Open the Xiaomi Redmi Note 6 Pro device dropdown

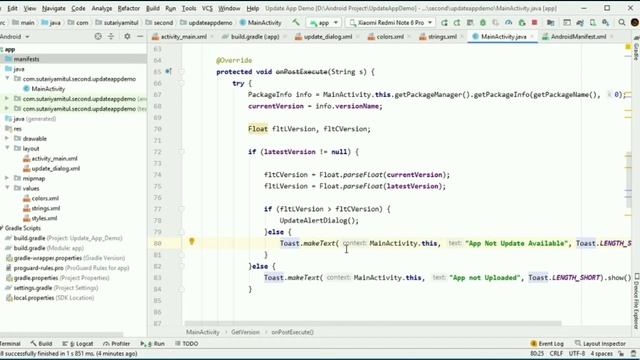pyautogui.click(x=391, y=23)
